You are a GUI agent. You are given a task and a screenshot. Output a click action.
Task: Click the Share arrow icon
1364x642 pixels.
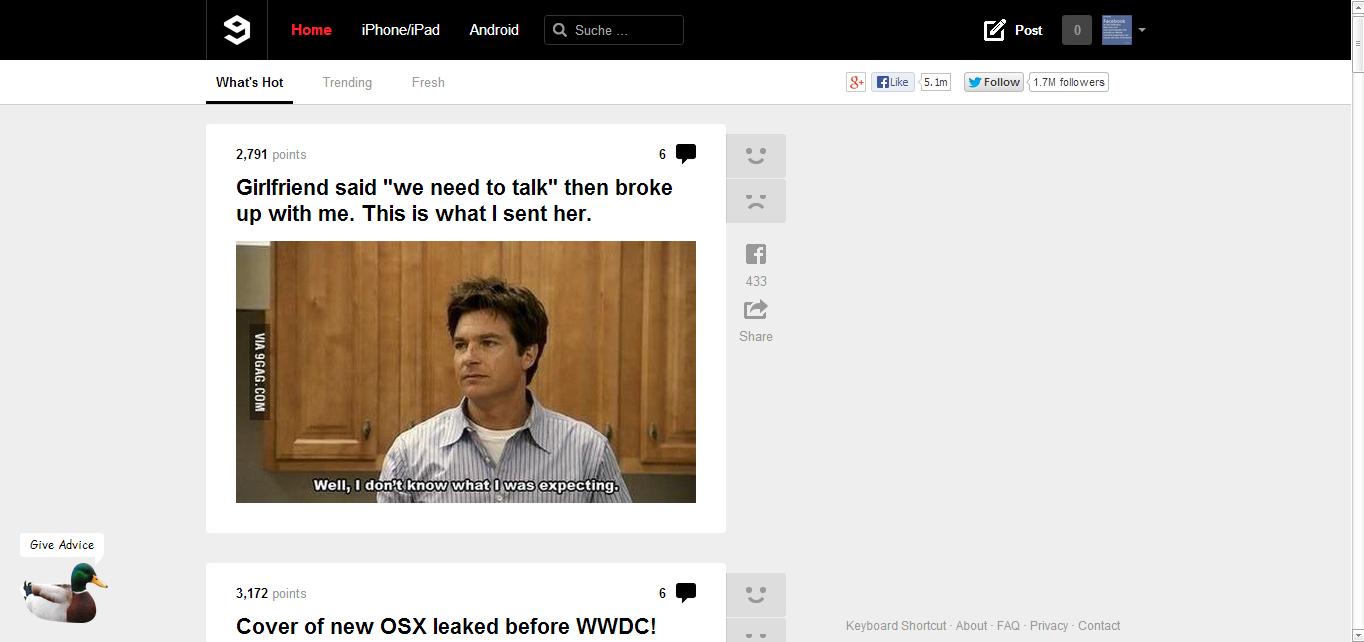point(756,311)
